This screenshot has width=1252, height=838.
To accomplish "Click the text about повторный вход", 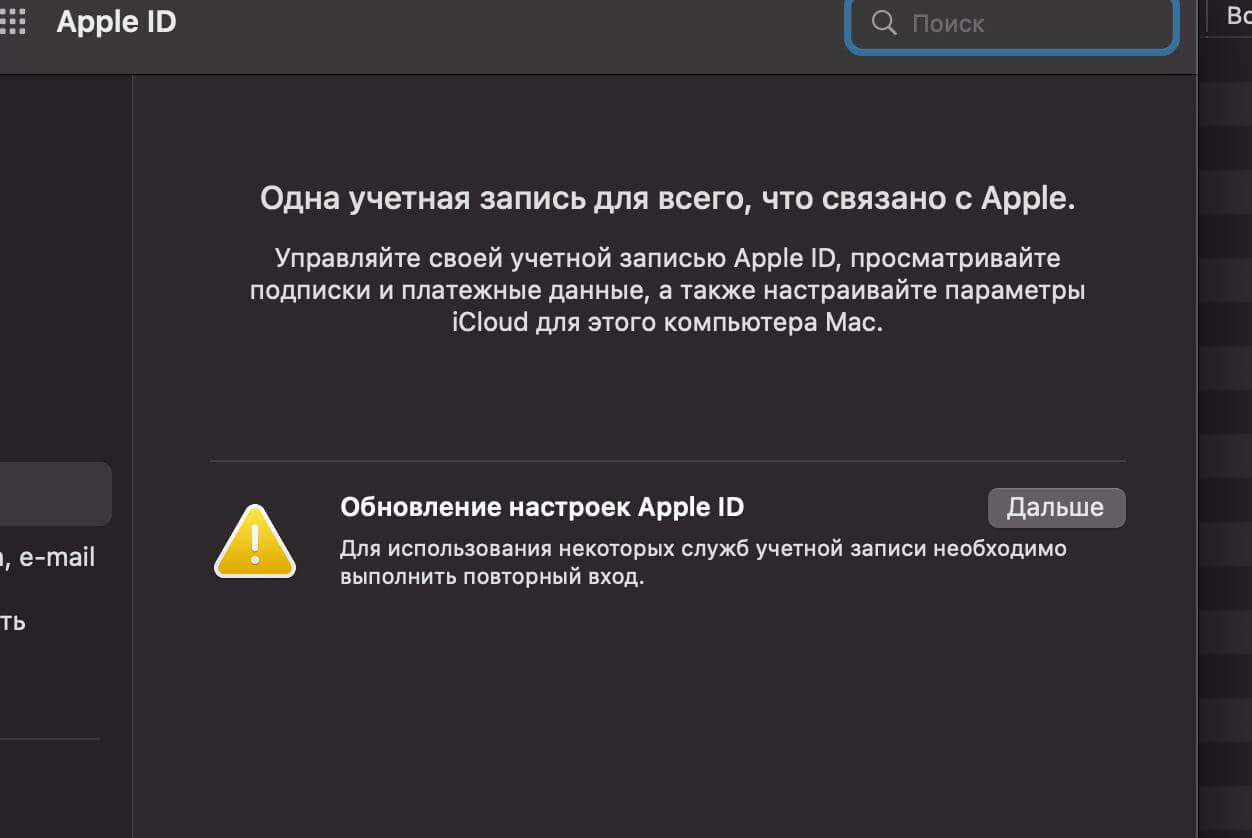I will [491, 578].
